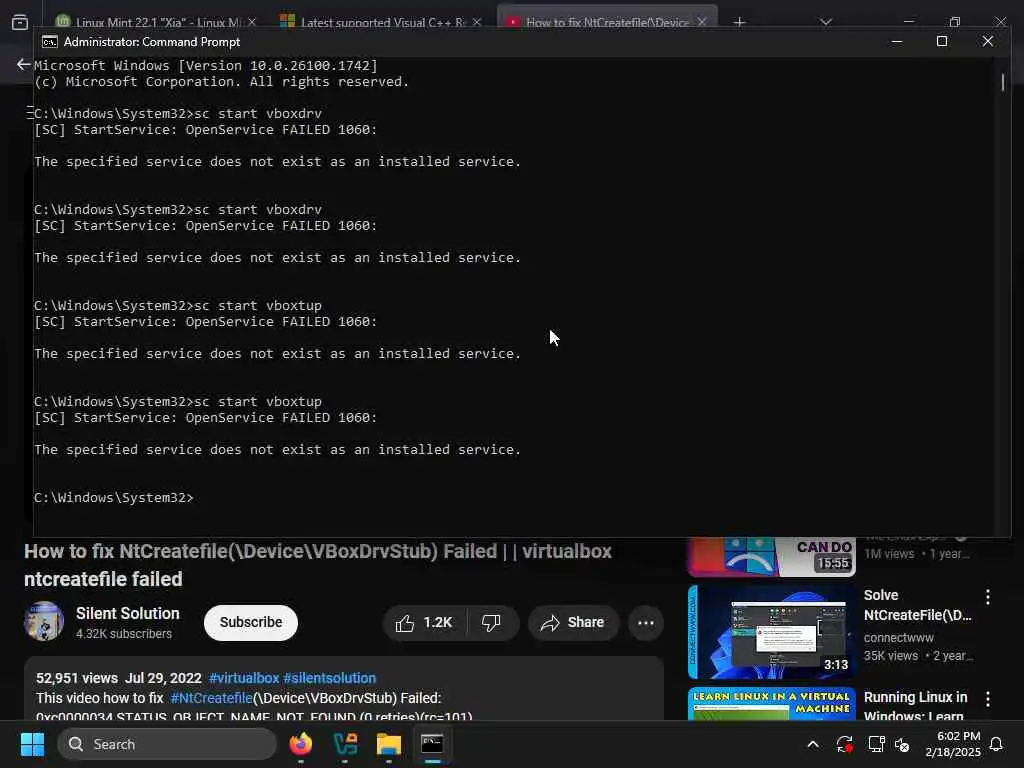Open the VirtualBox taskbar icon
The width and height of the screenshot is (1024, 768).
(345, 744)
